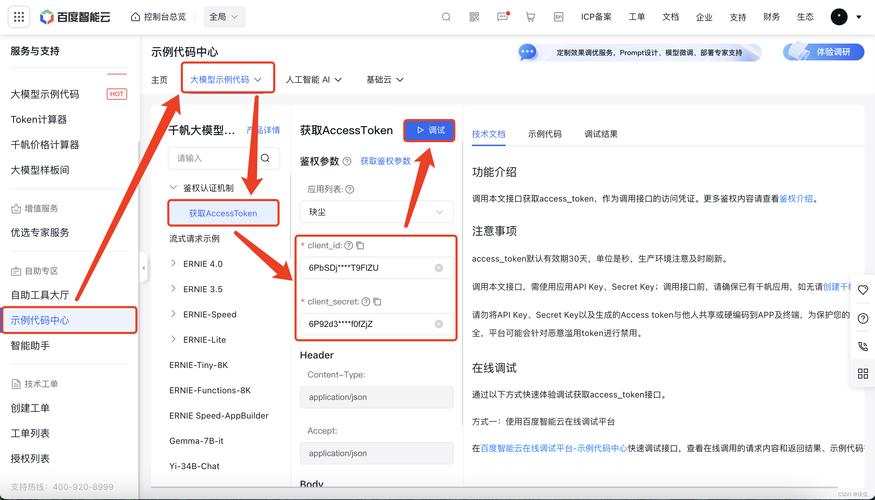Screen dimensions: 875x500
Task: Open the avatar dropdown caret
Action: point(859,17)
